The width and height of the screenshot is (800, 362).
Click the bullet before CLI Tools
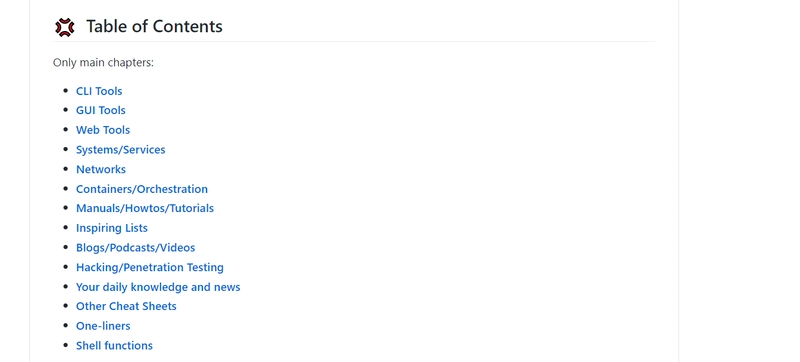click(65, 91)
